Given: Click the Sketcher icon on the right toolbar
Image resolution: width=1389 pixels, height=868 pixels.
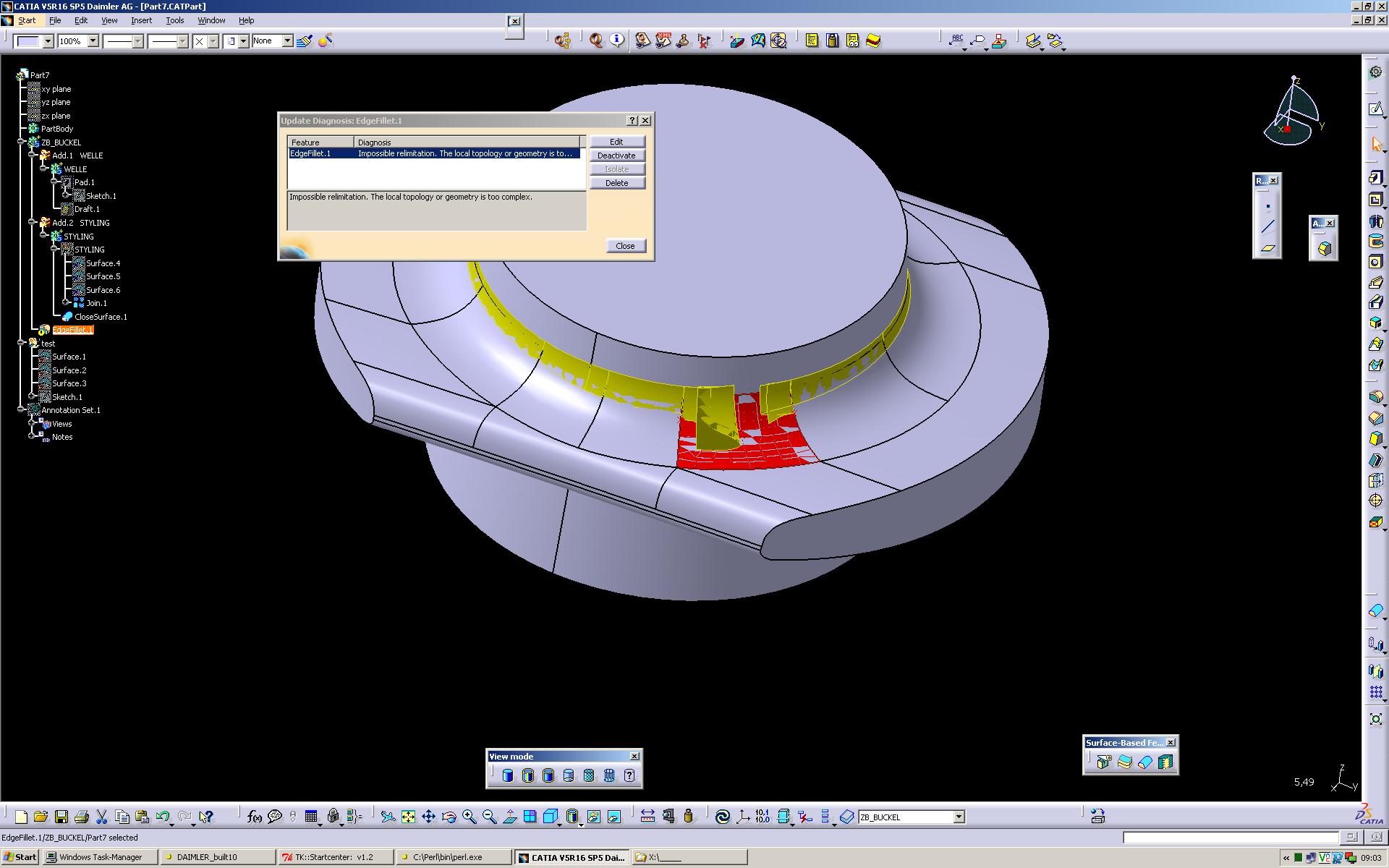Looking at the screenshot, I should tap(1375, 109).
